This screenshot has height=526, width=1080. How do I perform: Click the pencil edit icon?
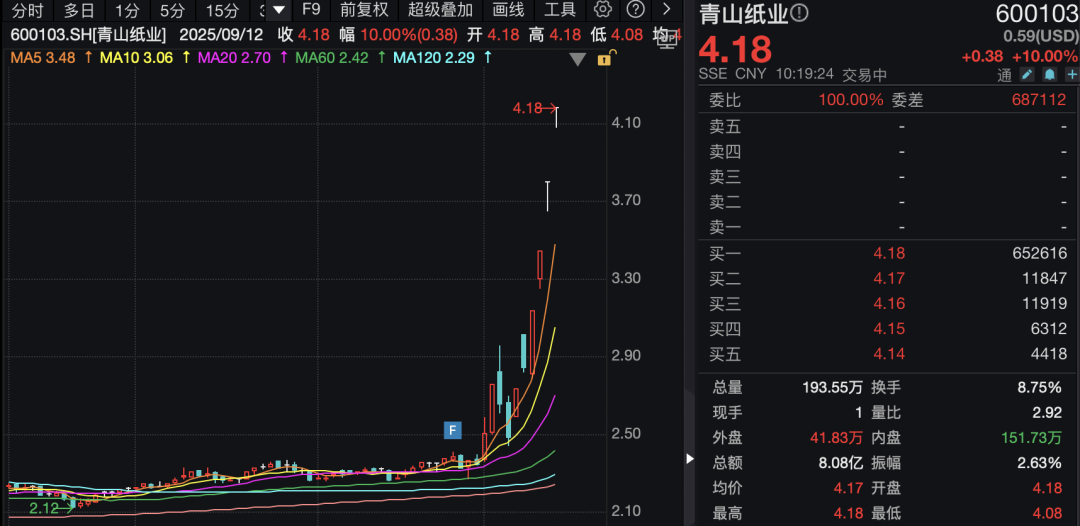(x=1029, y=75)
